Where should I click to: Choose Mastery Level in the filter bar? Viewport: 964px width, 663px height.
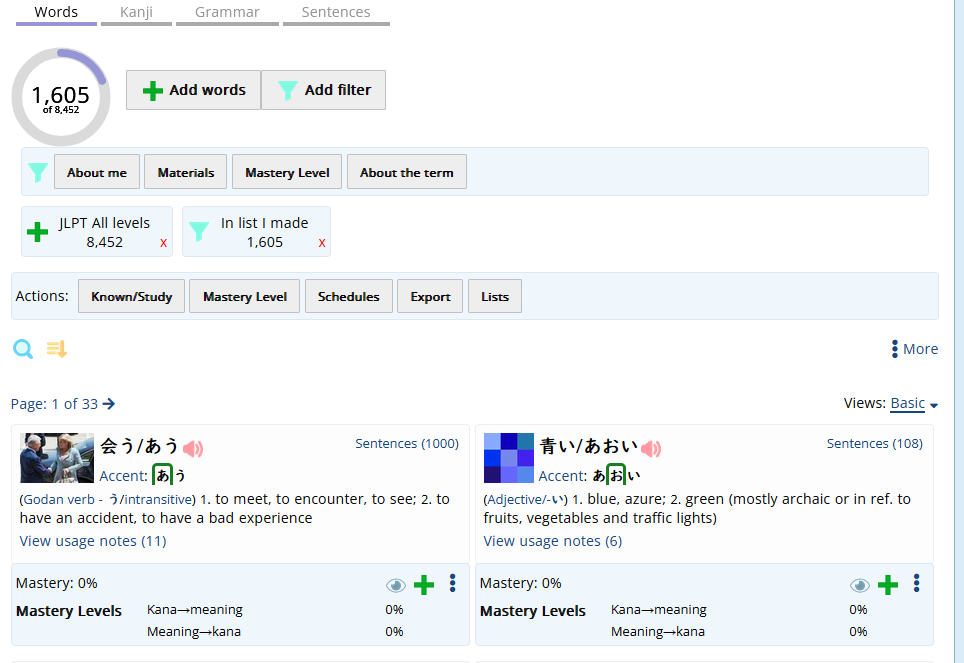click(x=287, y=172)
